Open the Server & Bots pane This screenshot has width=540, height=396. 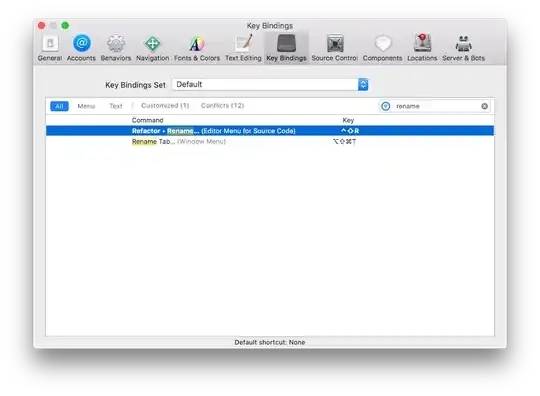tap(463, 48)
